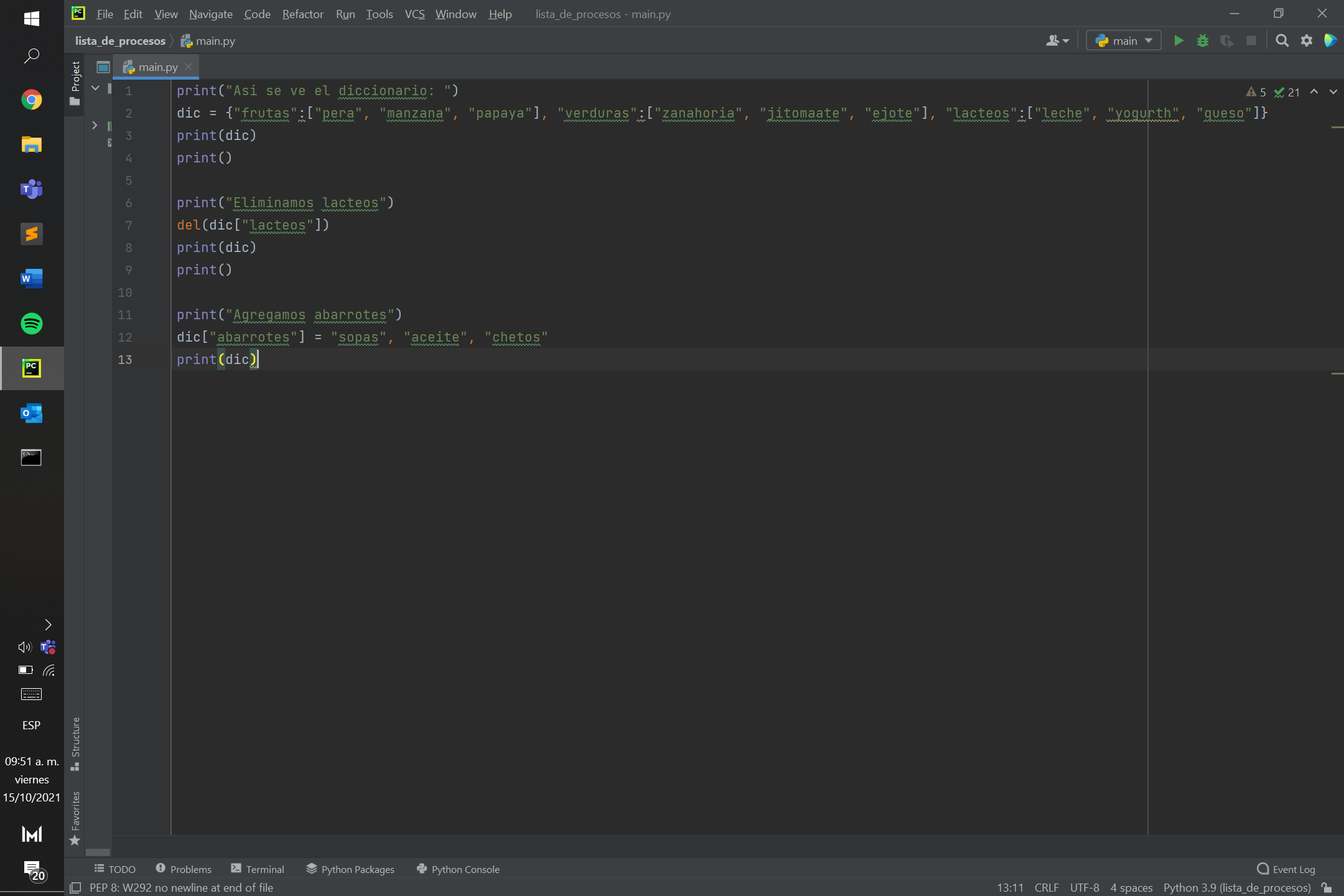Open the Terminal tool window
This screenshot has height=896, width=1344.
click(x=258, y=869)
